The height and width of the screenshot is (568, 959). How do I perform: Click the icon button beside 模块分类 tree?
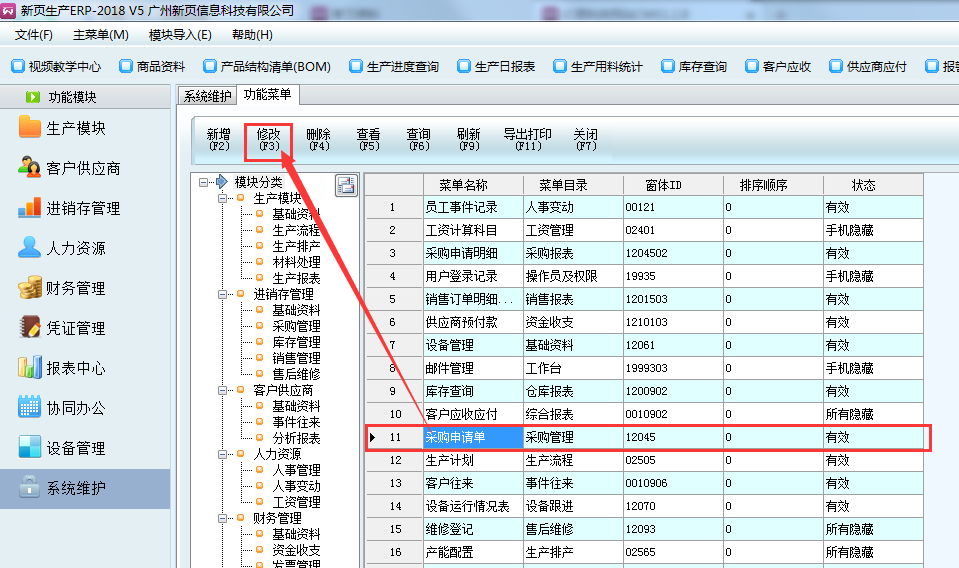point(345,184)
